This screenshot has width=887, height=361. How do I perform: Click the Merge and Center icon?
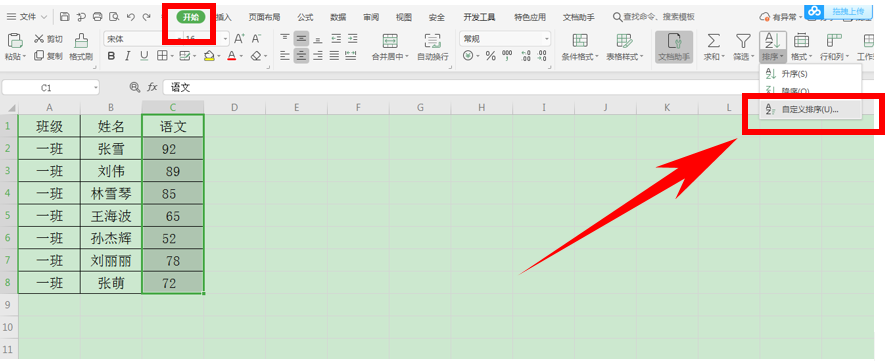(390, 40)
